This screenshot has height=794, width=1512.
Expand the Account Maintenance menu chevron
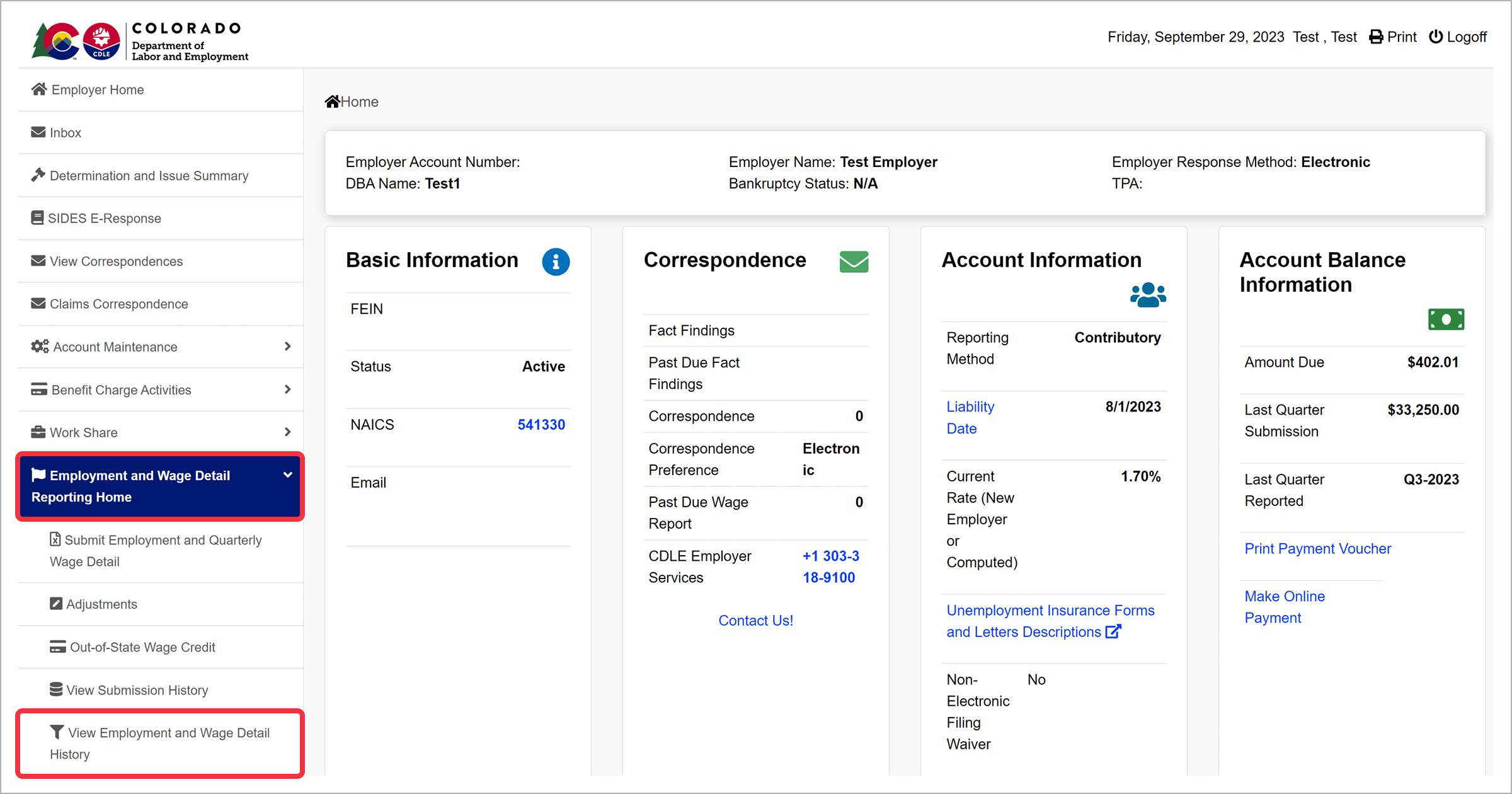click(287, 347)
